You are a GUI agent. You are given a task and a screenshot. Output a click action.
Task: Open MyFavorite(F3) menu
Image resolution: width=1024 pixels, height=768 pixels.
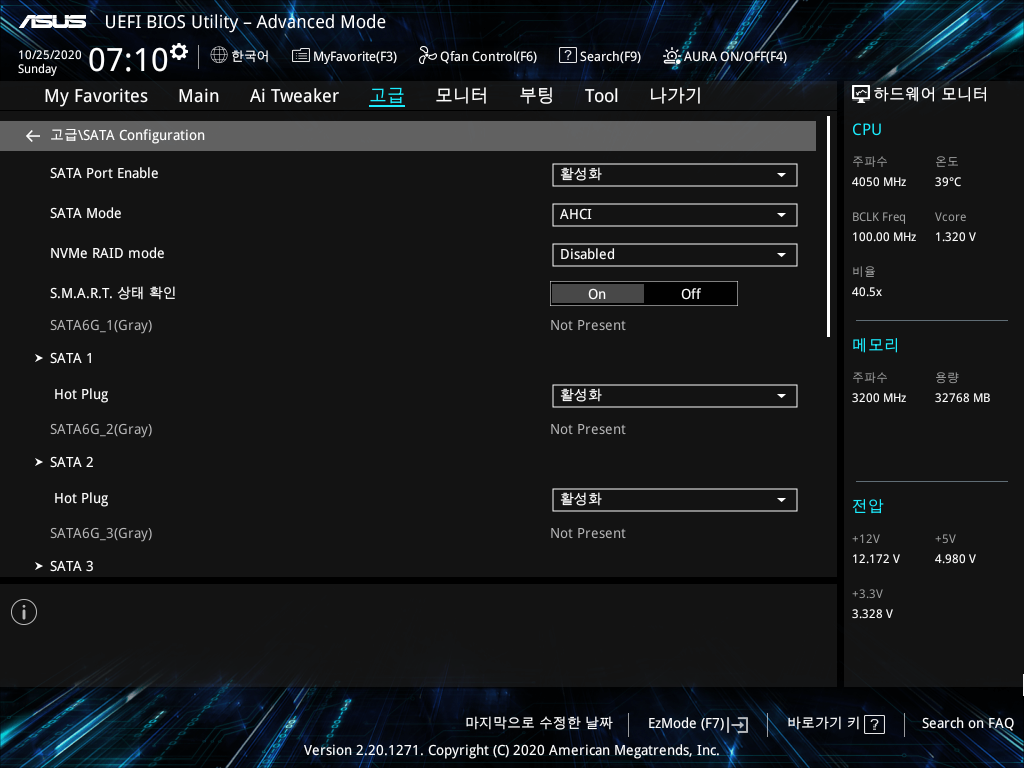pos(344,56)
